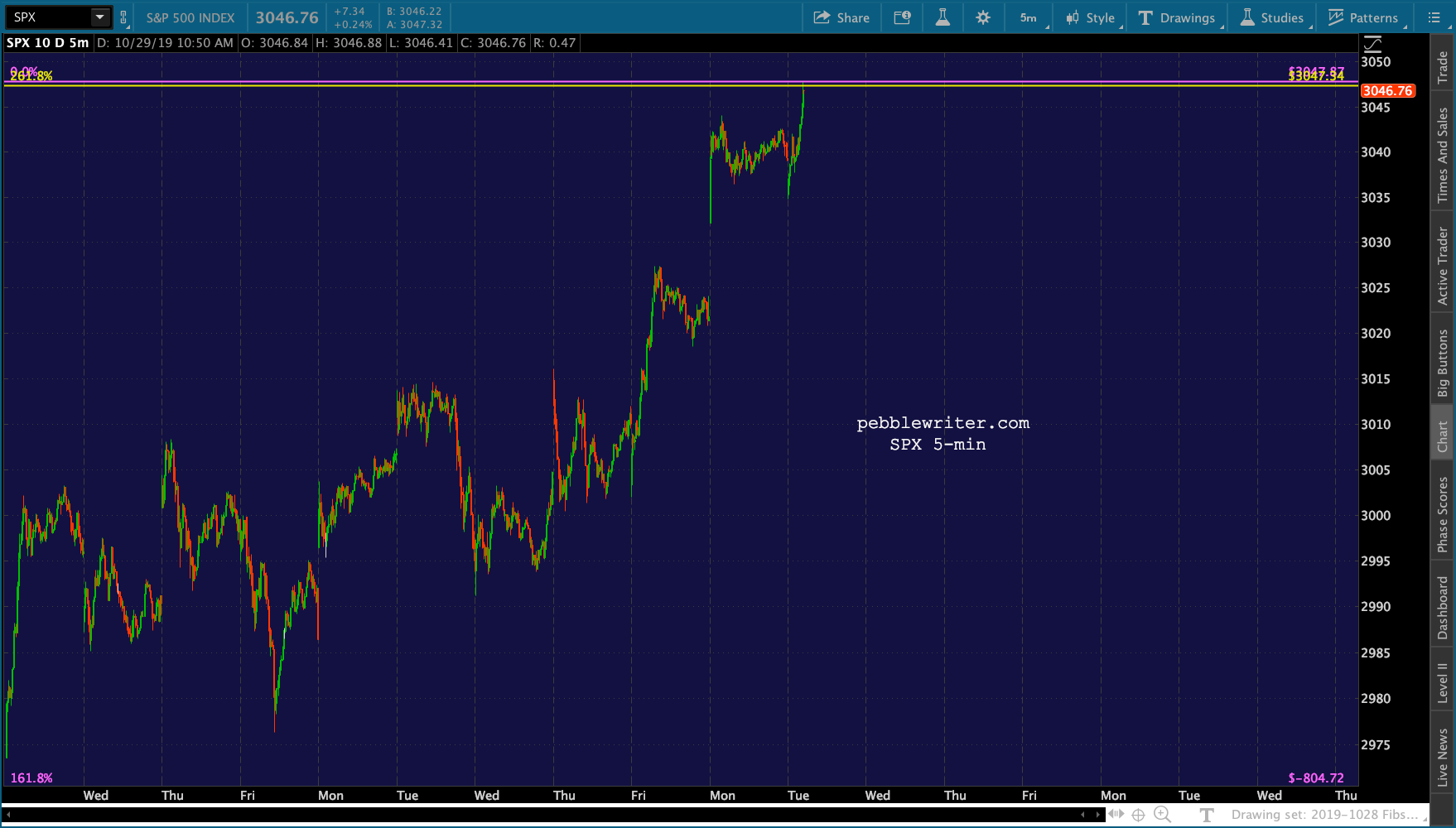Image resolution: width=1456 pixels, height=828 pixels.
Task: Open the Patterns menu
Action: 1363,17
